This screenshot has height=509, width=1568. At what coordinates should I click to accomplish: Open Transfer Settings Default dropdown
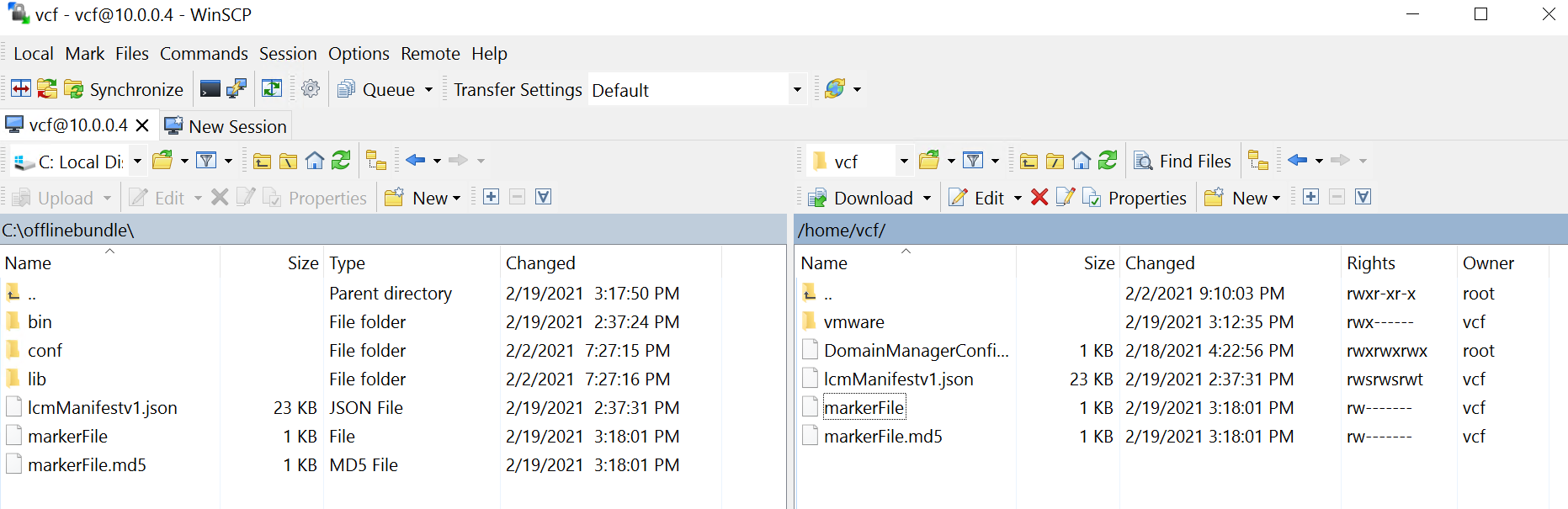(796, 90)
